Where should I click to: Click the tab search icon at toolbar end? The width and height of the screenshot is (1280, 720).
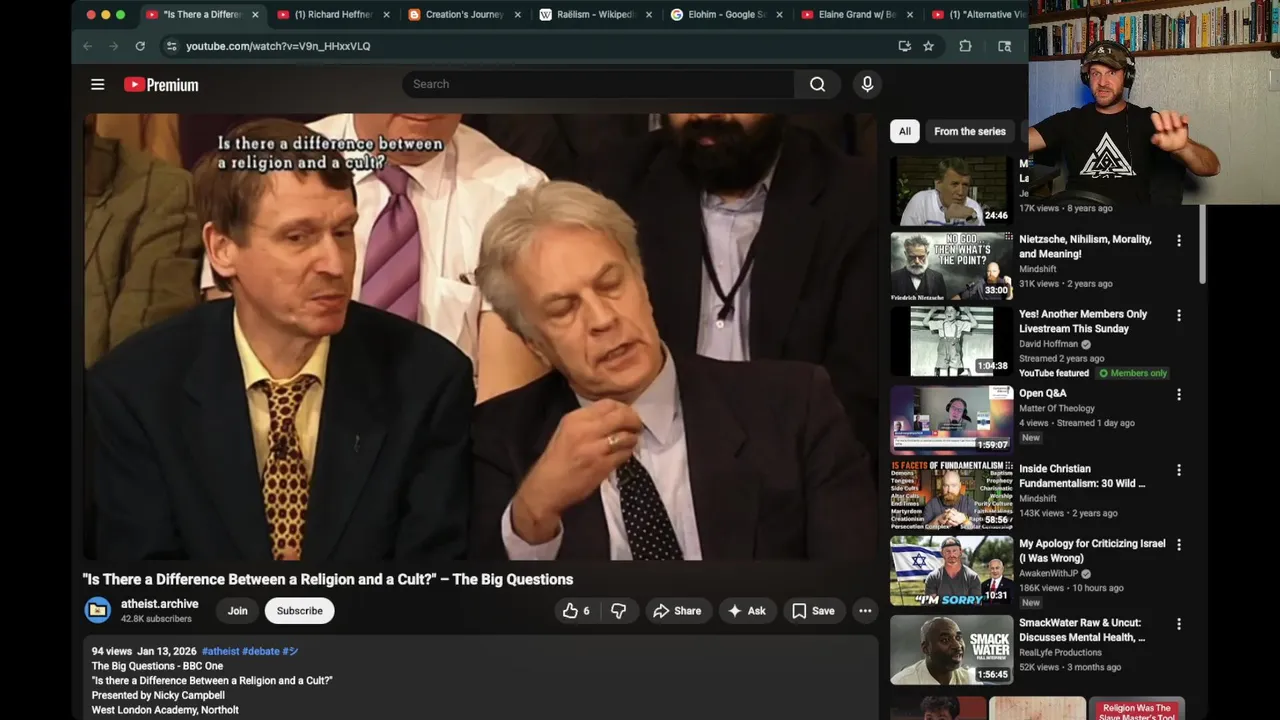pyautogui.click(x=1004, y=46)
